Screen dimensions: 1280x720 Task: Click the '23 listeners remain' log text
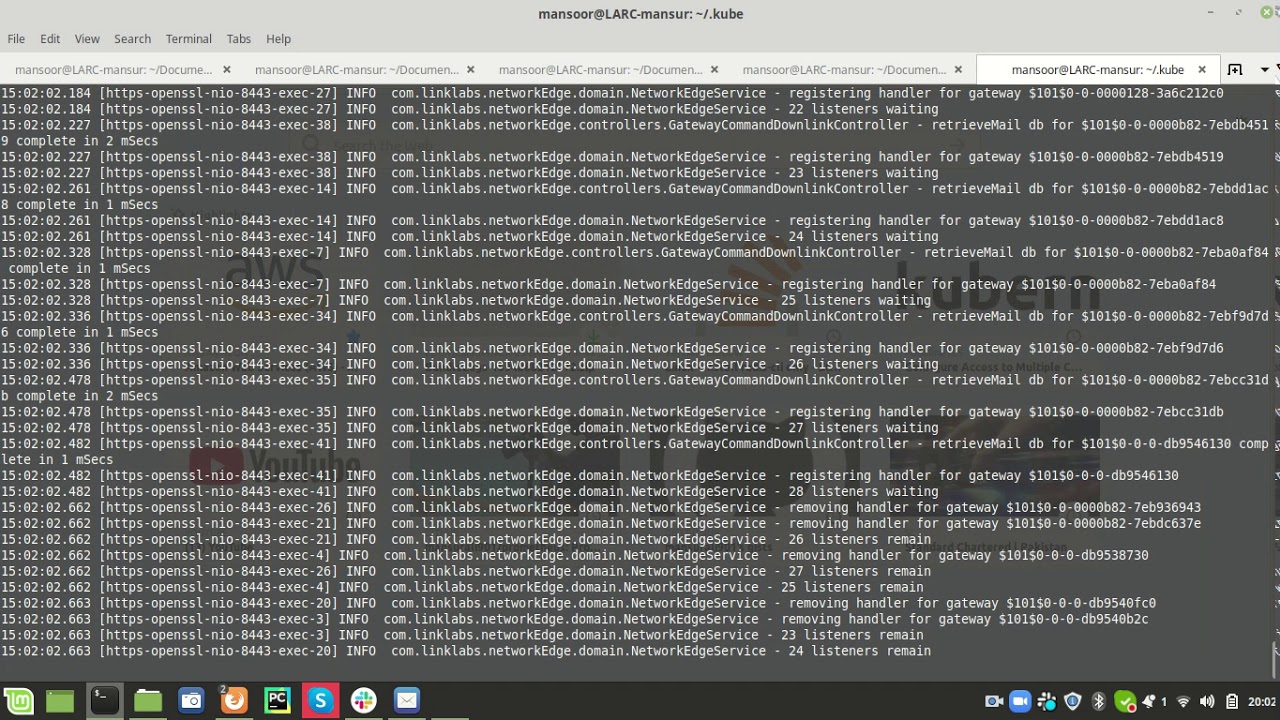[x=852, y=635]
